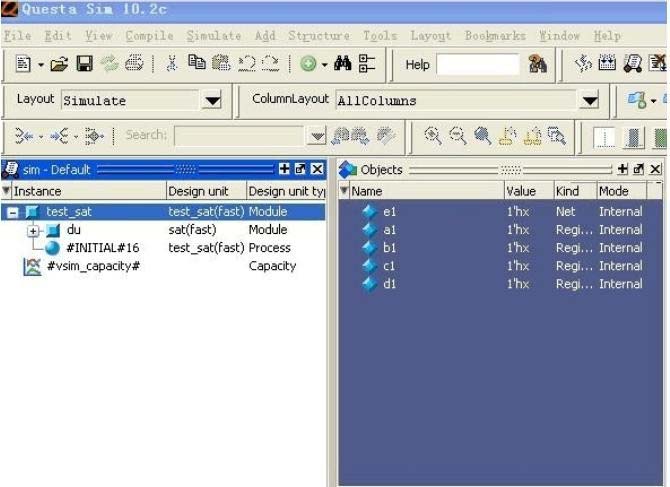The image size is (670, 487).
Task: Click the Print toolbar icon
Action: (134, 64)
